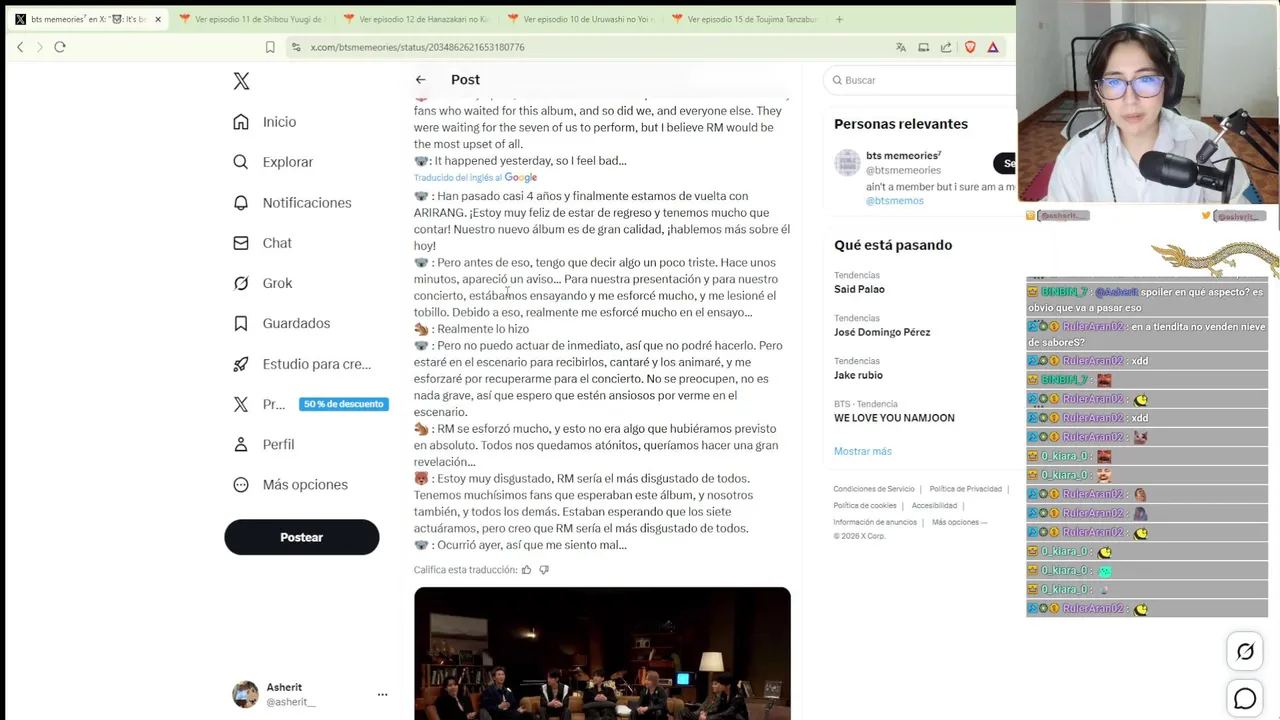
Task: Rate translation with thumbs up
Action: 527,570
